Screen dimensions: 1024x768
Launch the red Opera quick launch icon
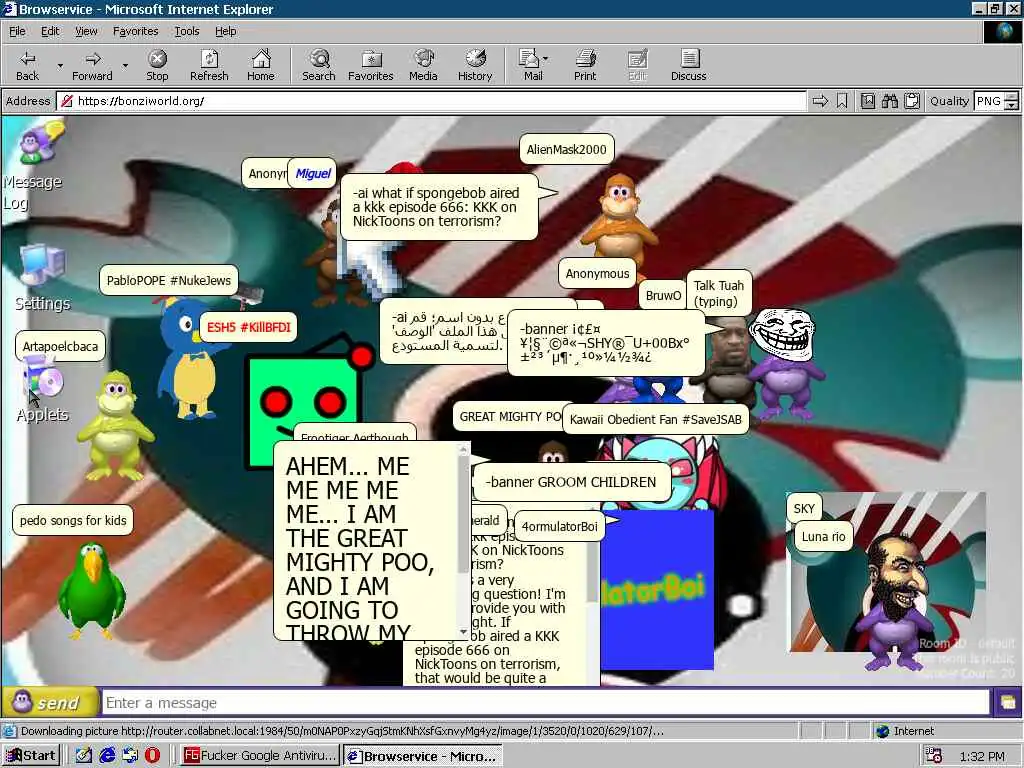152,756
